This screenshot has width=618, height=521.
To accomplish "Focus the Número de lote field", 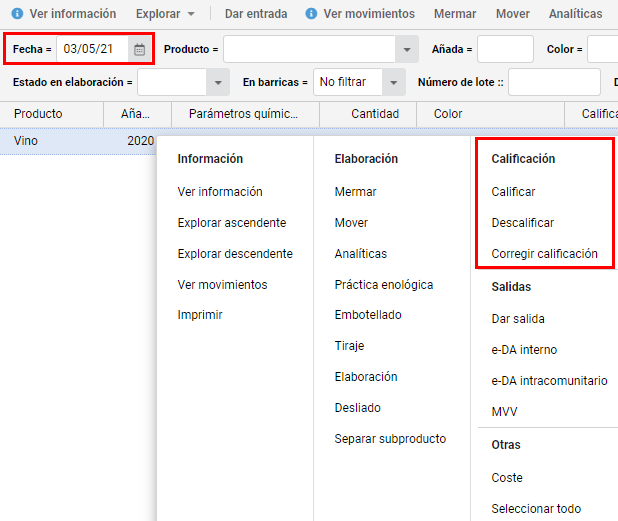I will [x=554, y=82].
